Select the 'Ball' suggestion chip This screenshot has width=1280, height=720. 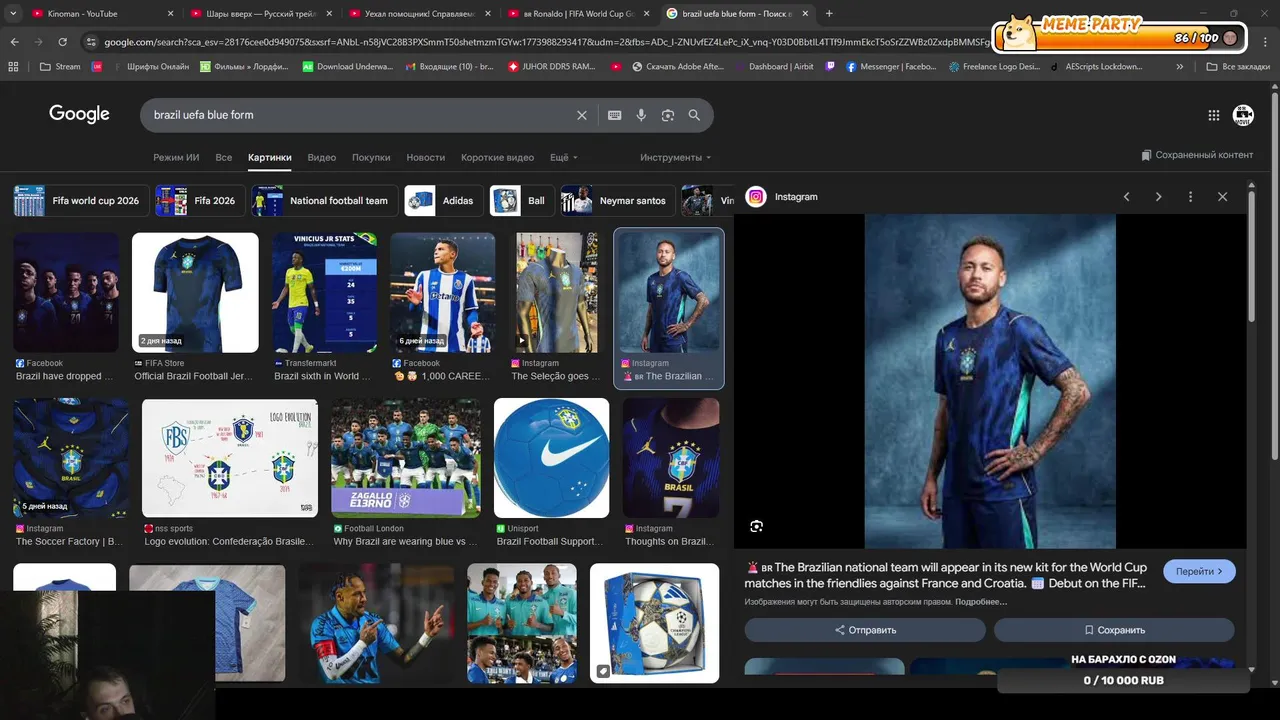click(x=522, y=201)
